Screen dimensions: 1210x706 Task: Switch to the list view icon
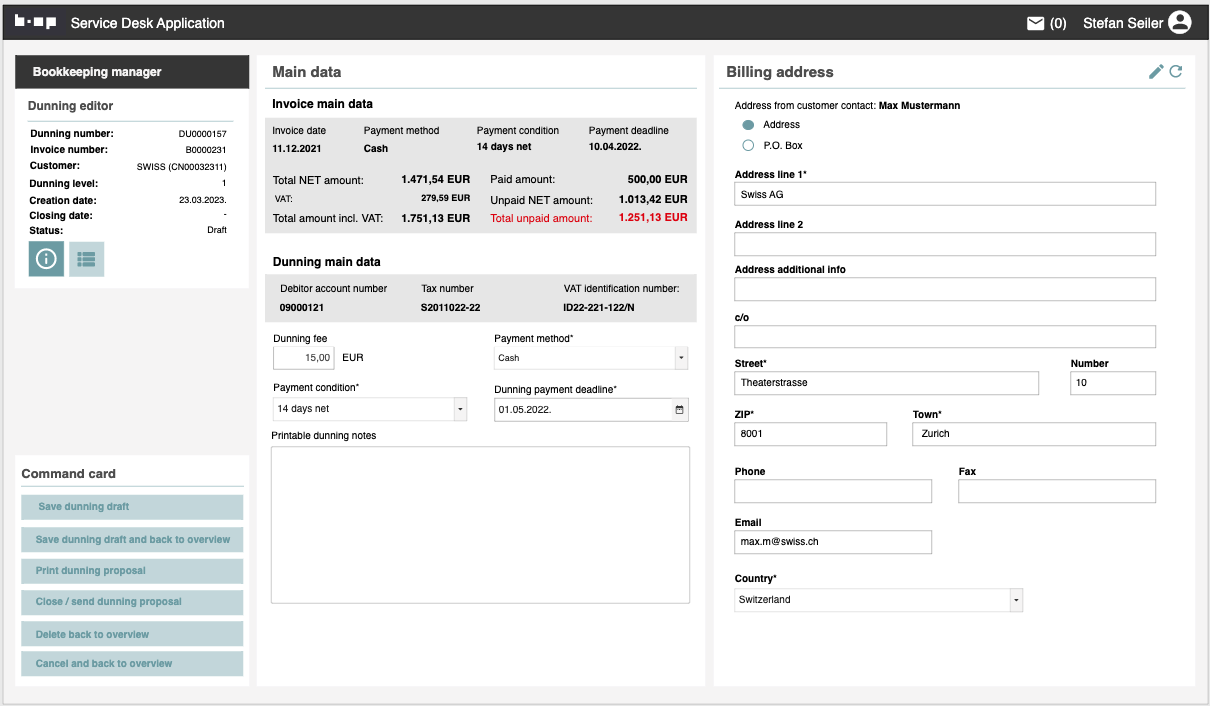86,259
